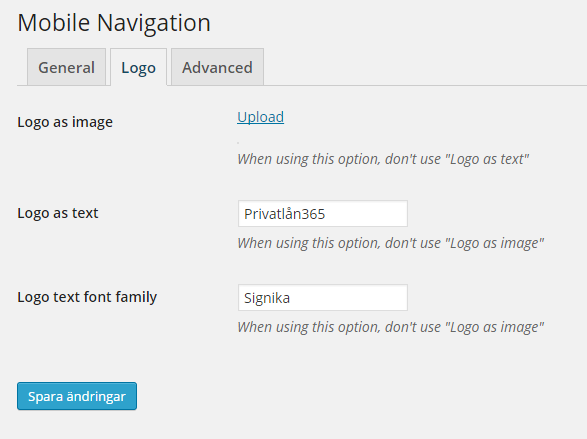Click the "Logo text font family" label

[87, 297]
